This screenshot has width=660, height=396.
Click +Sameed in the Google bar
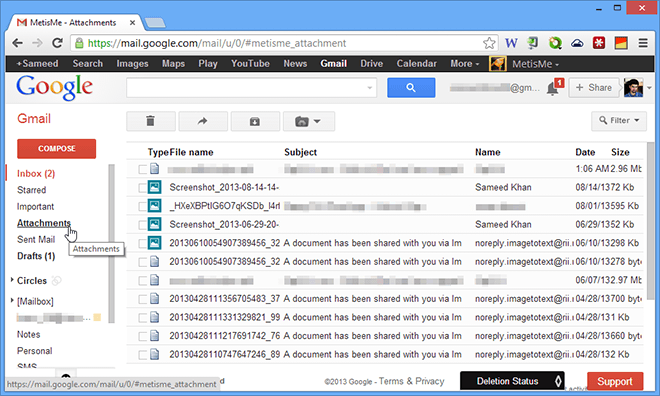pyautogui.click(x=37, y=64)
